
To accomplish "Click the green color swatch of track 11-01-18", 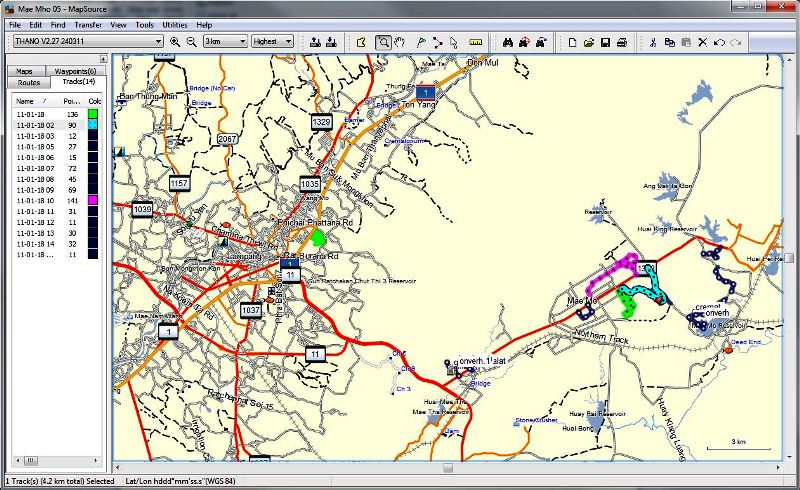I will [93, 115].
